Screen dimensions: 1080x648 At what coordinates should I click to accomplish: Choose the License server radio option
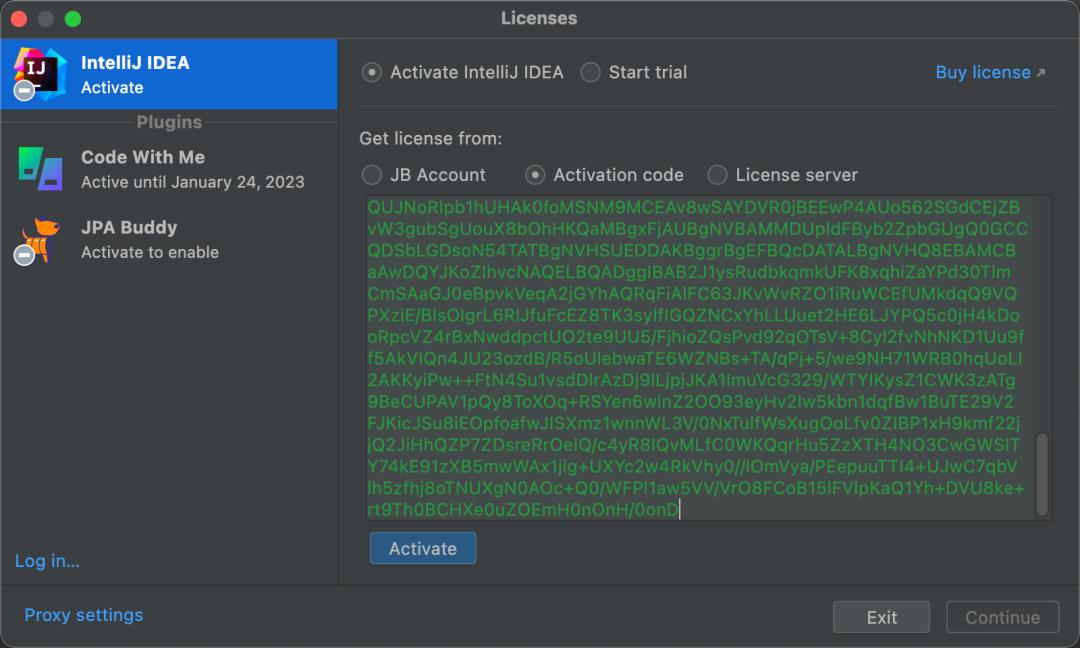click(x=717, y=175)
